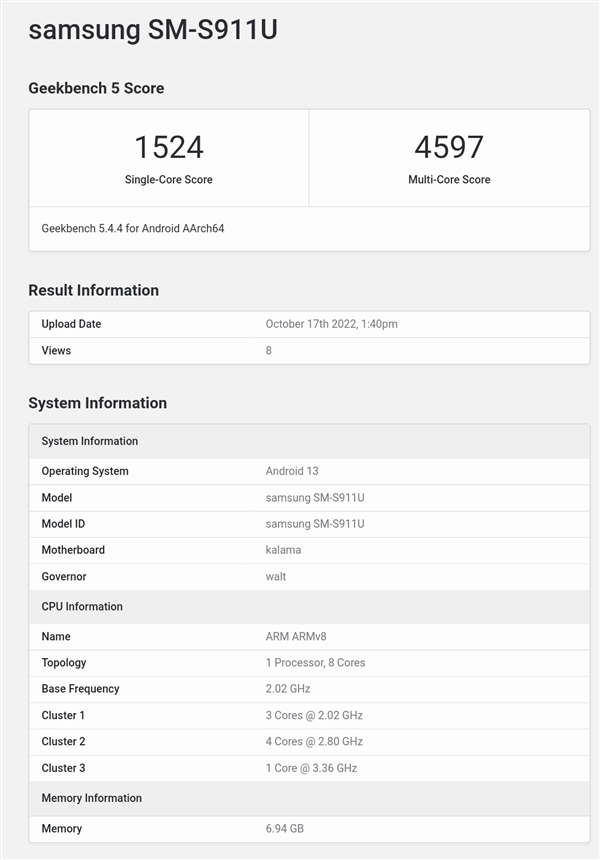Click the Result Information heading
This screenshot has width=600, height=860.
[x=93, y=290]
